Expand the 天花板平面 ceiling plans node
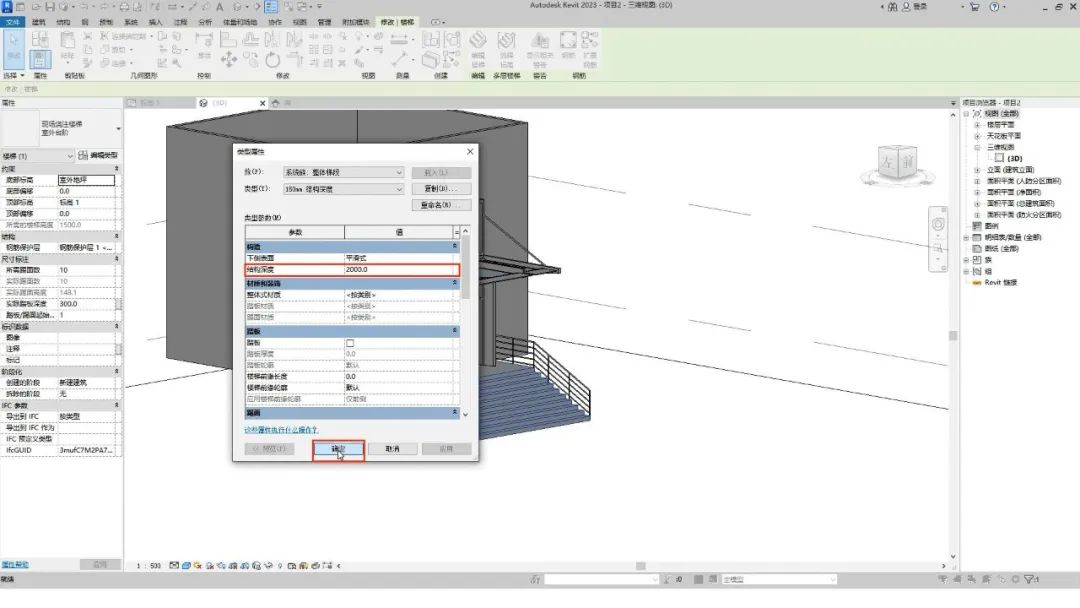 (x=977, y=136)
